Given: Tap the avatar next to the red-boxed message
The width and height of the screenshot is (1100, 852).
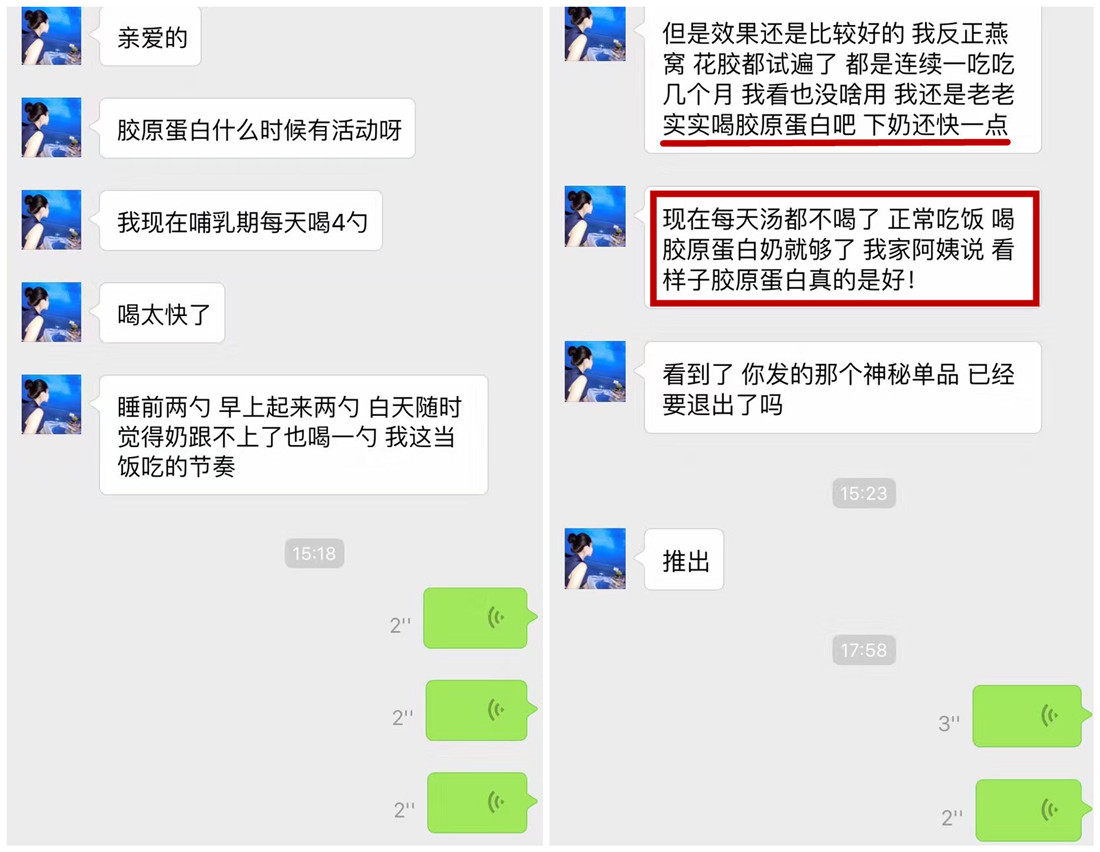Looking at the screenshot, I should 595,216.
